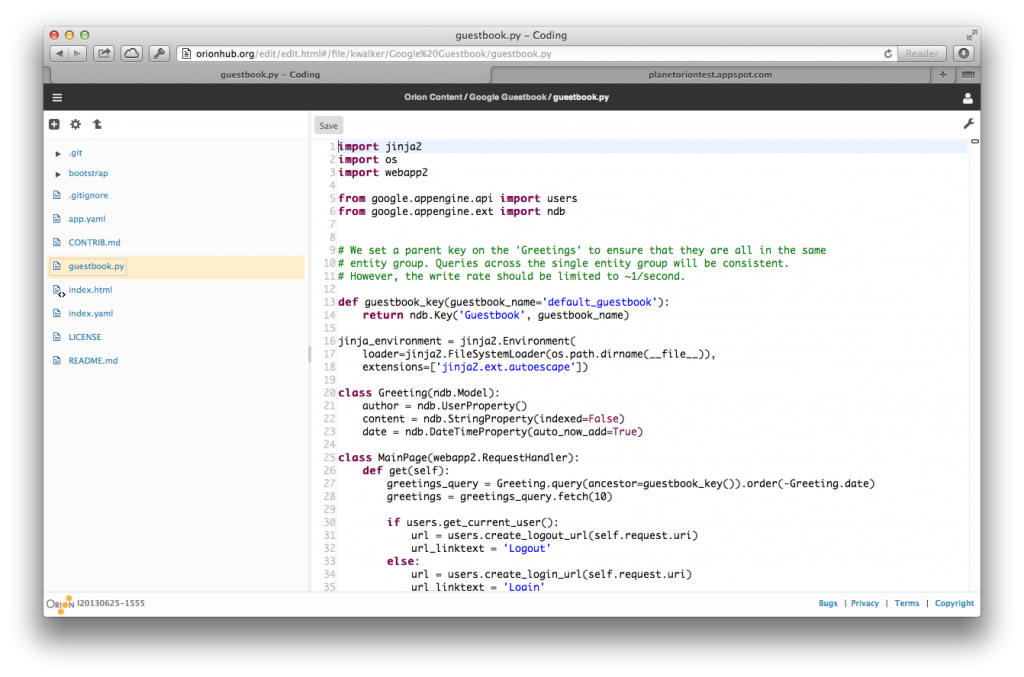Click the go up arrow icon

tap(97, 125)
